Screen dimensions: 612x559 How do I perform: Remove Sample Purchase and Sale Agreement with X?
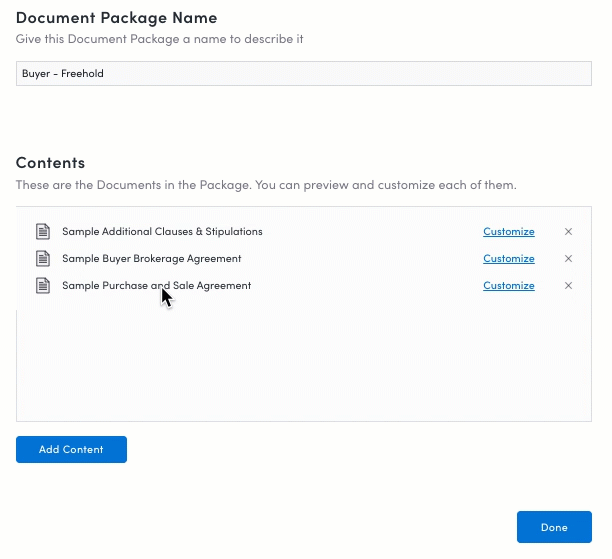pos(568,285)
